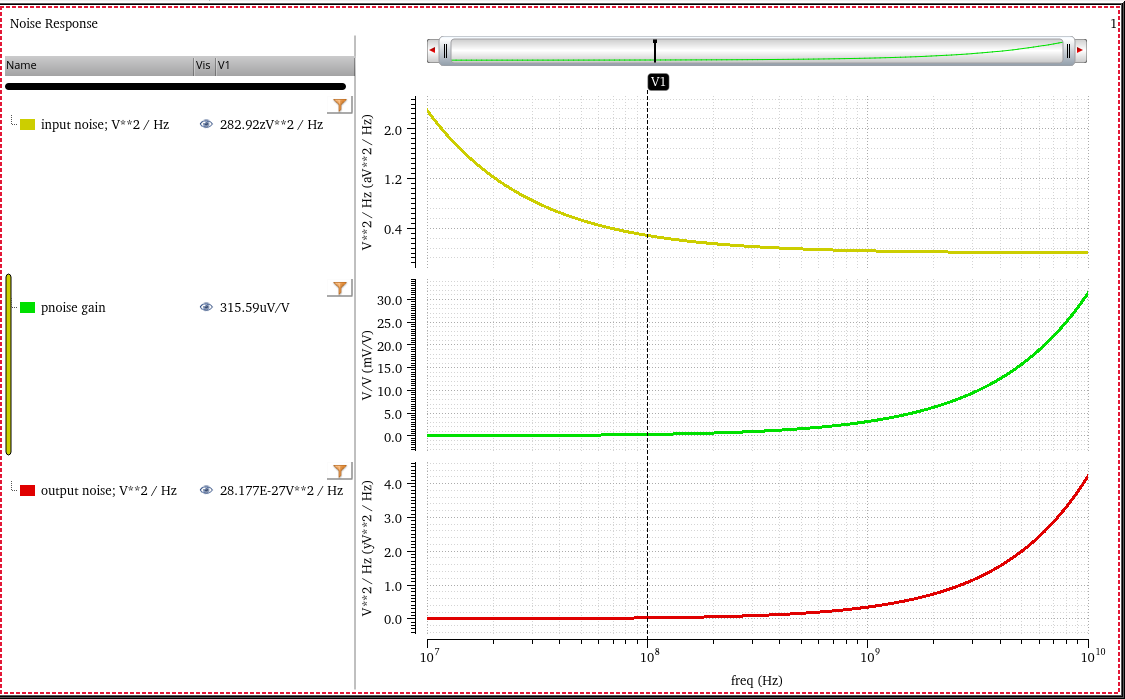
Task: Click the yellow input noise color swatch
Action: click(x=28, y=125)
